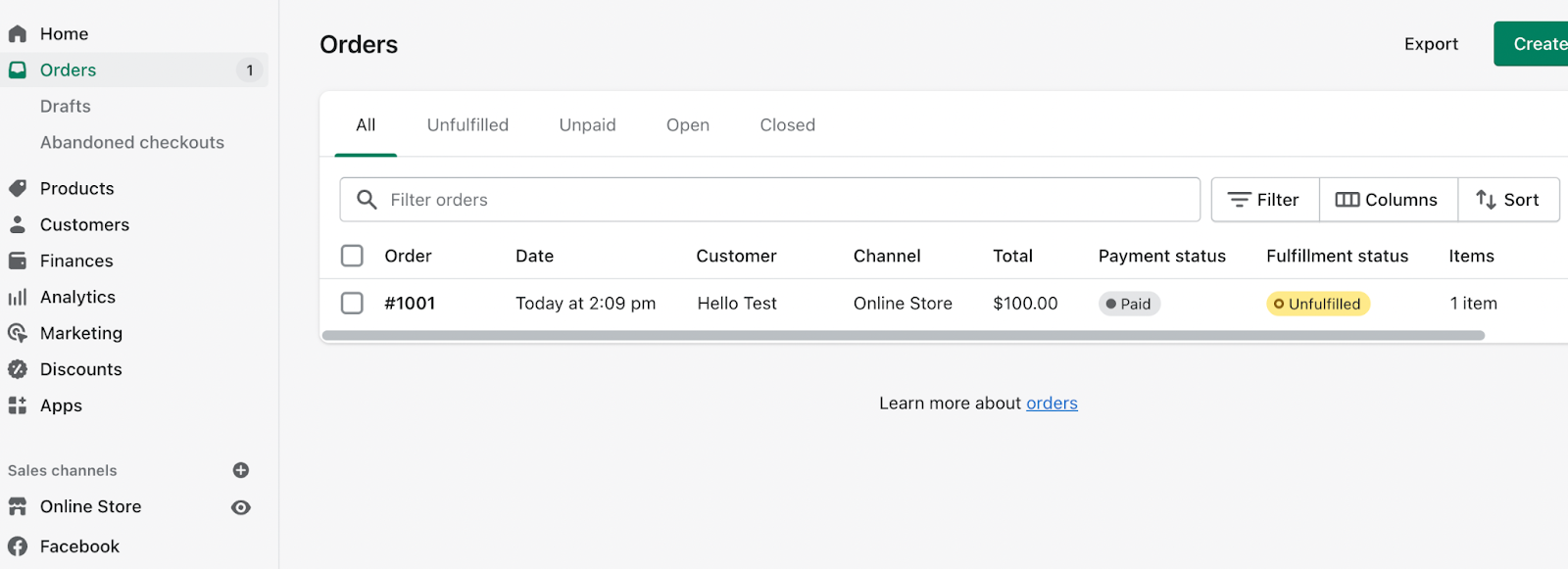Click the Finances wallet icon

[x=18, y=261]
